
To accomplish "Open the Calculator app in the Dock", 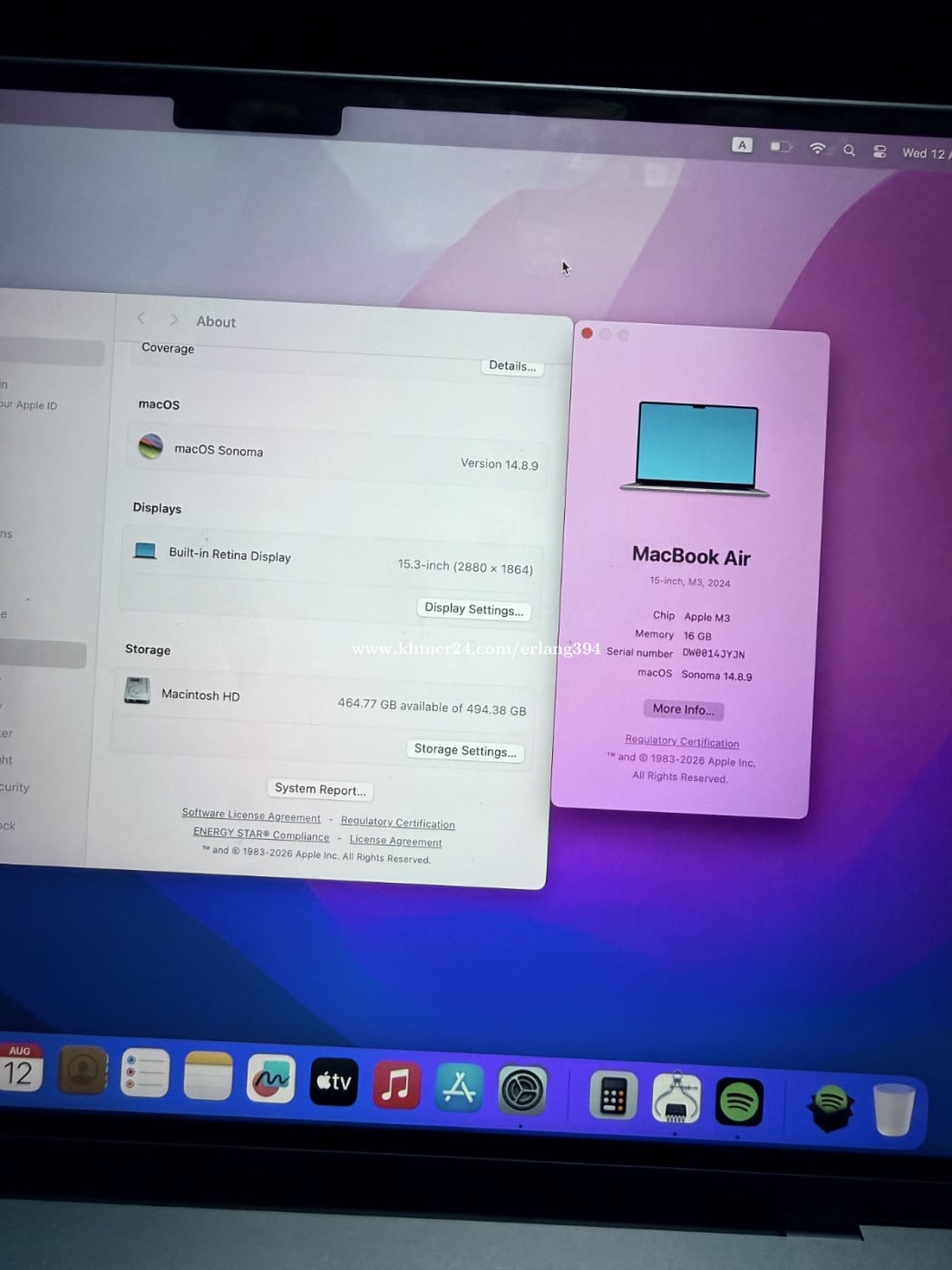I will click(613, 1096).
